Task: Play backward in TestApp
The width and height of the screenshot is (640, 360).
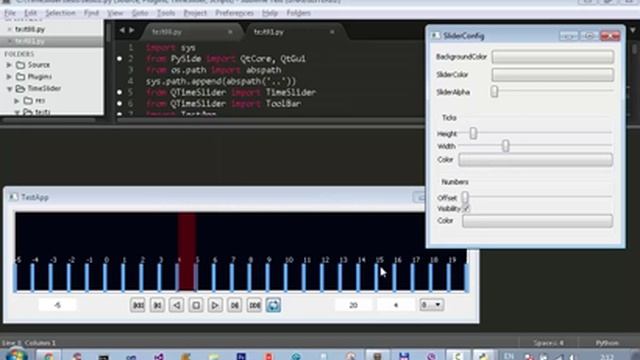Action: point(177,305)
